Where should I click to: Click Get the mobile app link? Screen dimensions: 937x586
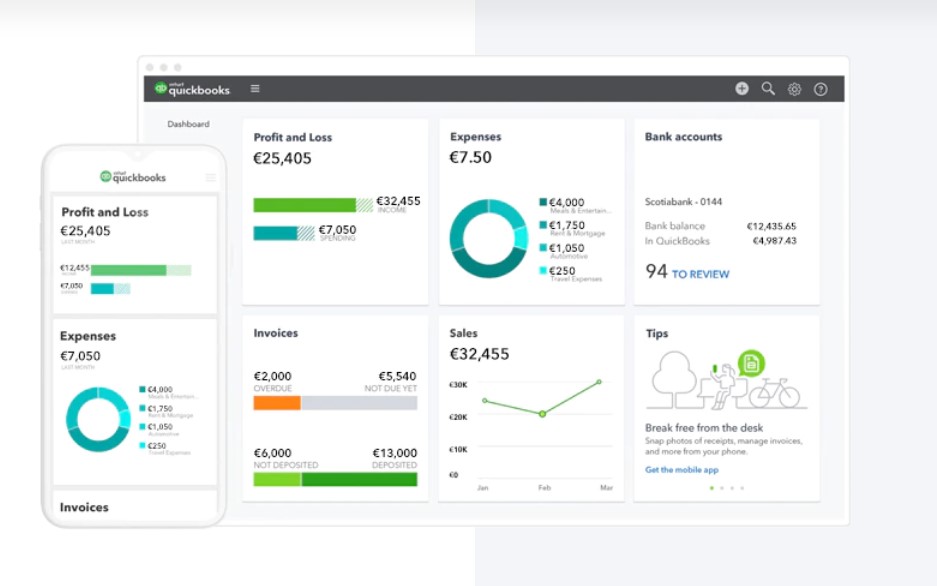click(x=682, y=470)
